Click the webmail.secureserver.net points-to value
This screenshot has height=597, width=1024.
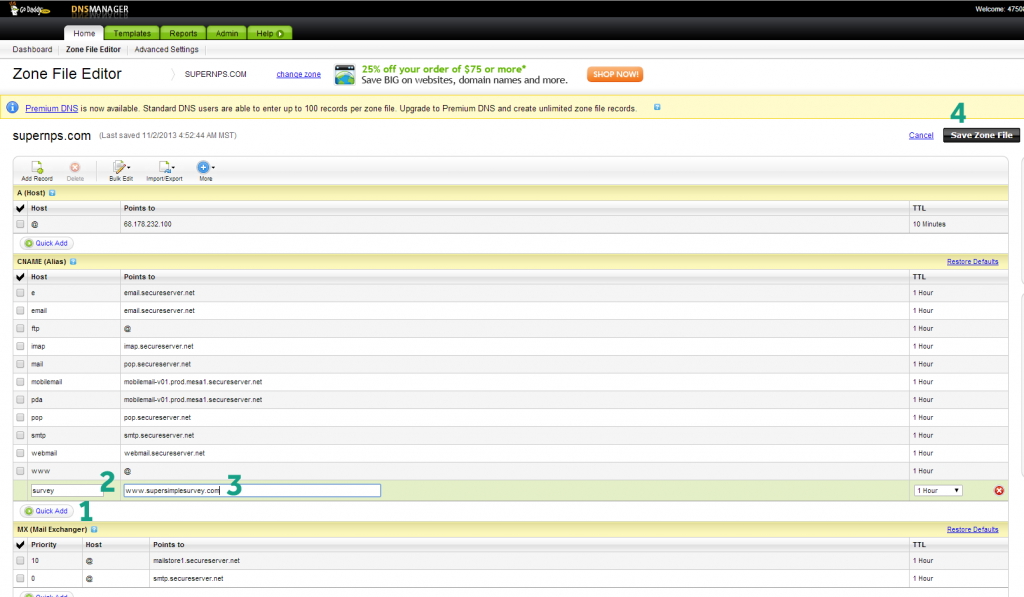pos(165,453)
